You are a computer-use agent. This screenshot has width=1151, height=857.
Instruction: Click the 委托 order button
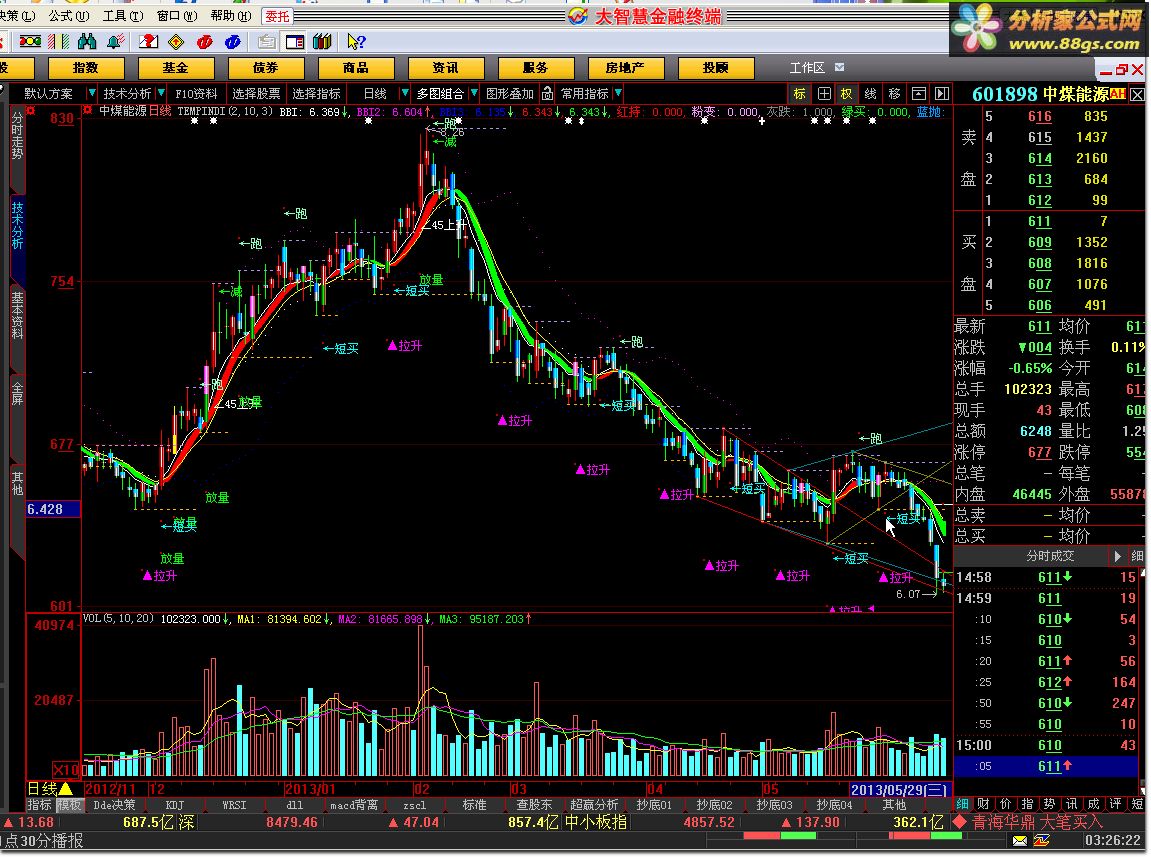(277, 16)
